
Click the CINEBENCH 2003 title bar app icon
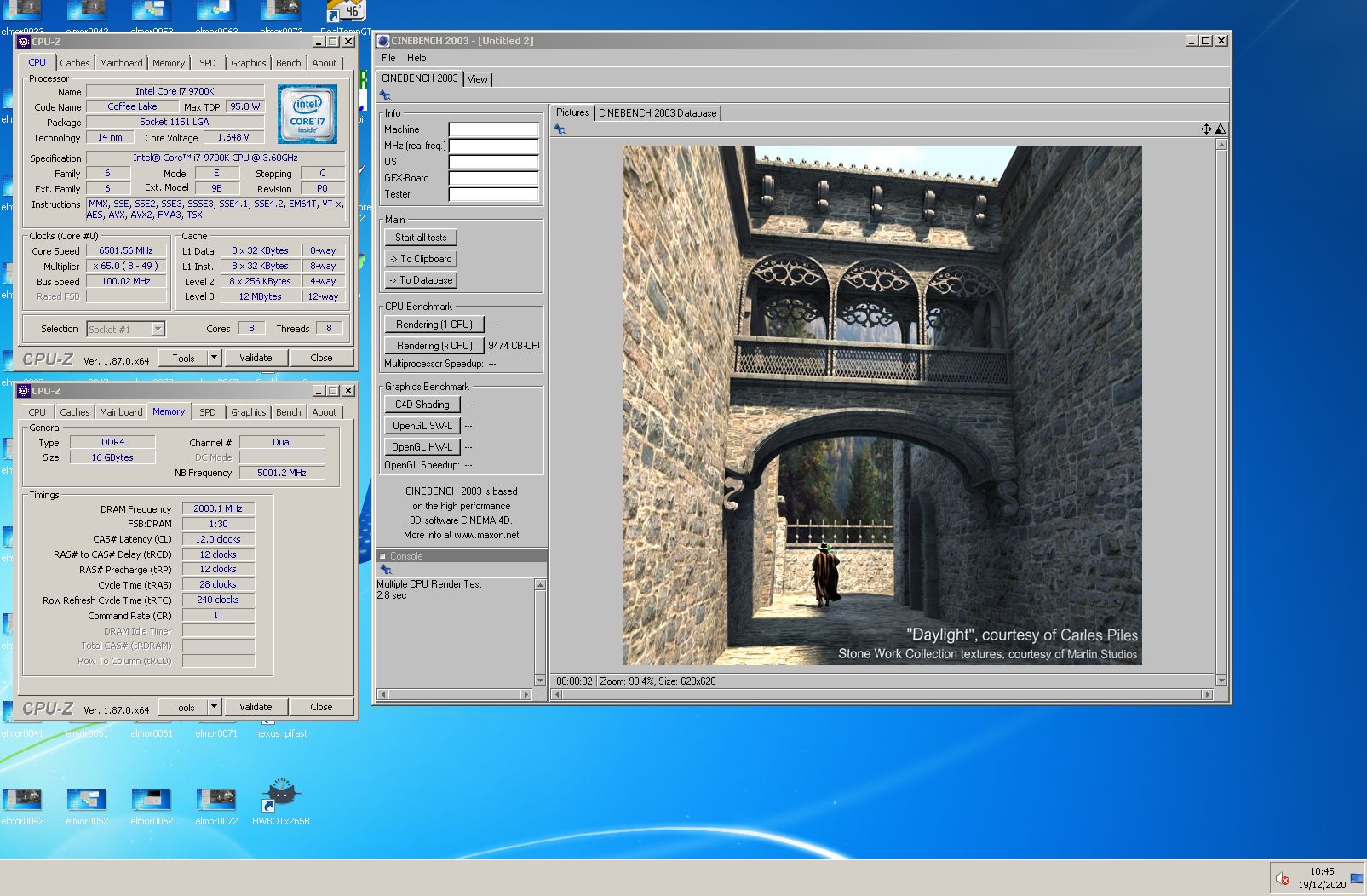pyautogui.click(x=383, y=41)
